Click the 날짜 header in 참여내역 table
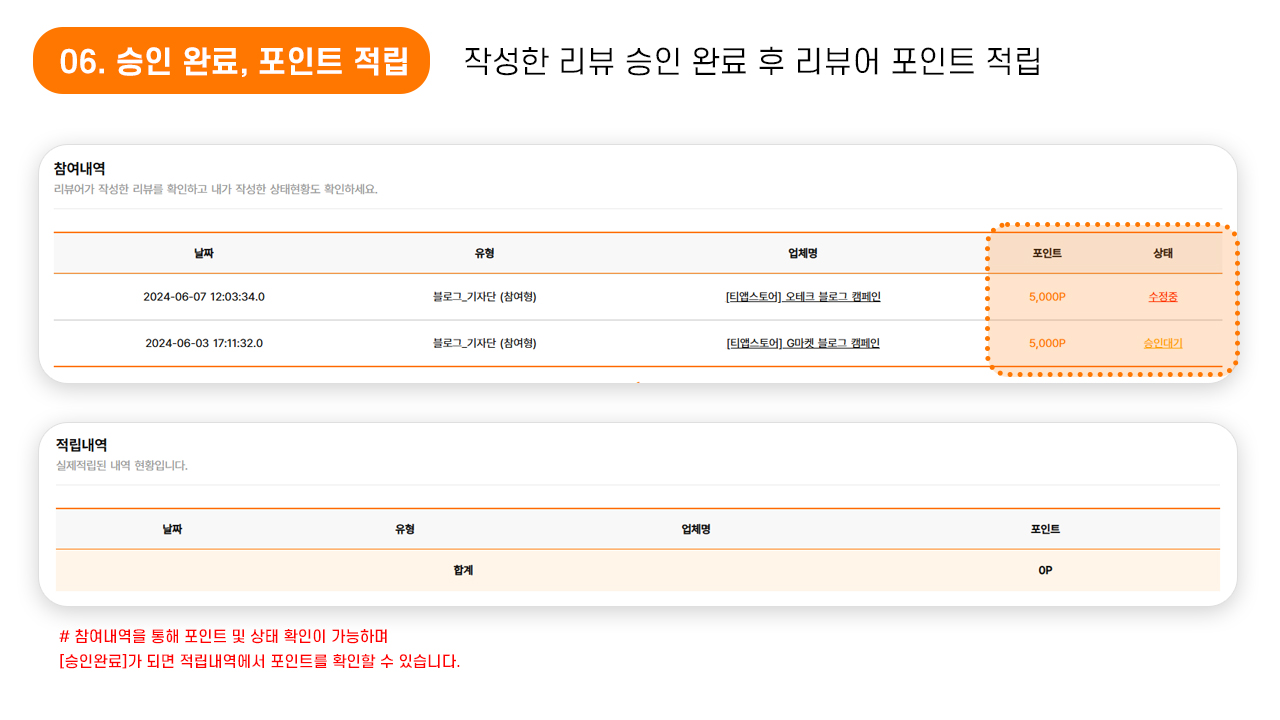 click(204, 253)
